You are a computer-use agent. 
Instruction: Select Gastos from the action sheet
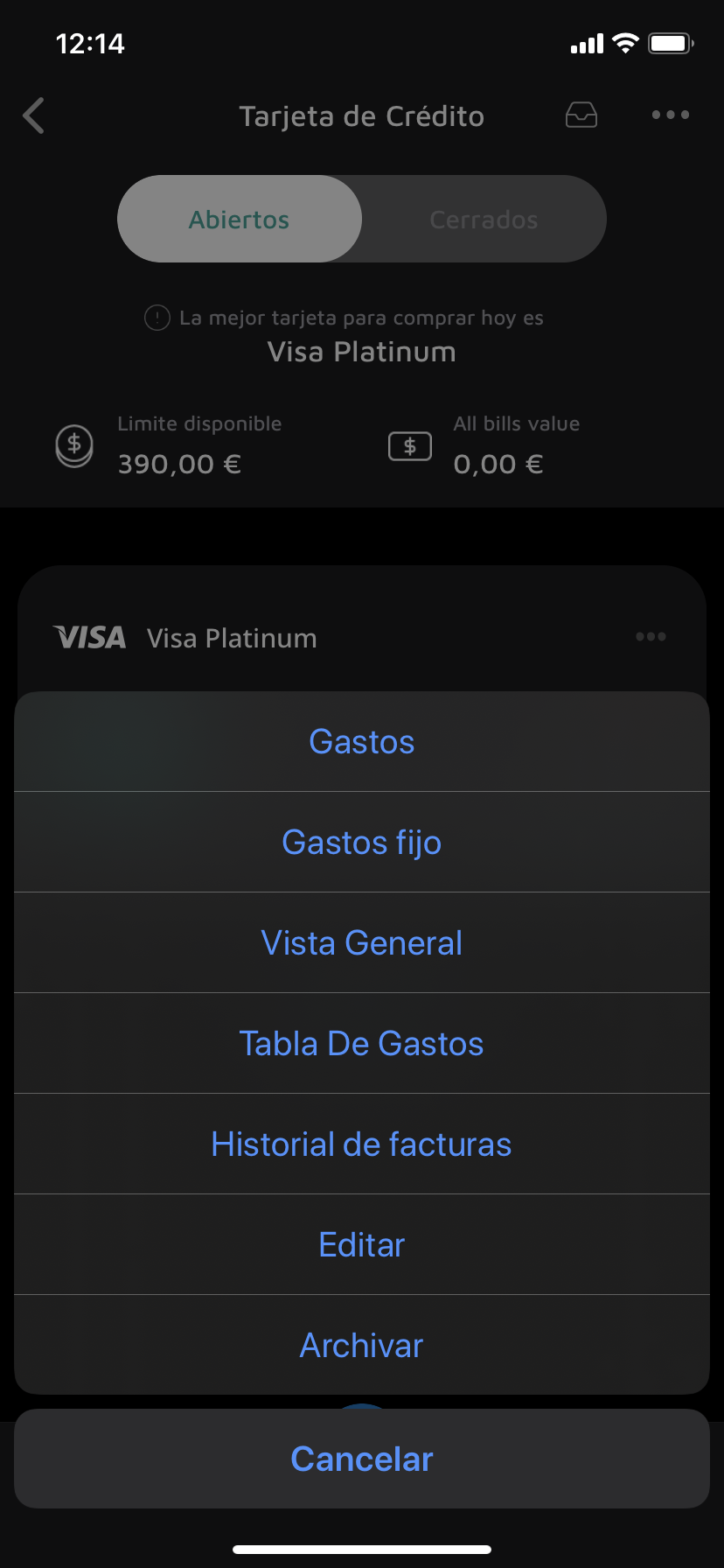[362, 742]
